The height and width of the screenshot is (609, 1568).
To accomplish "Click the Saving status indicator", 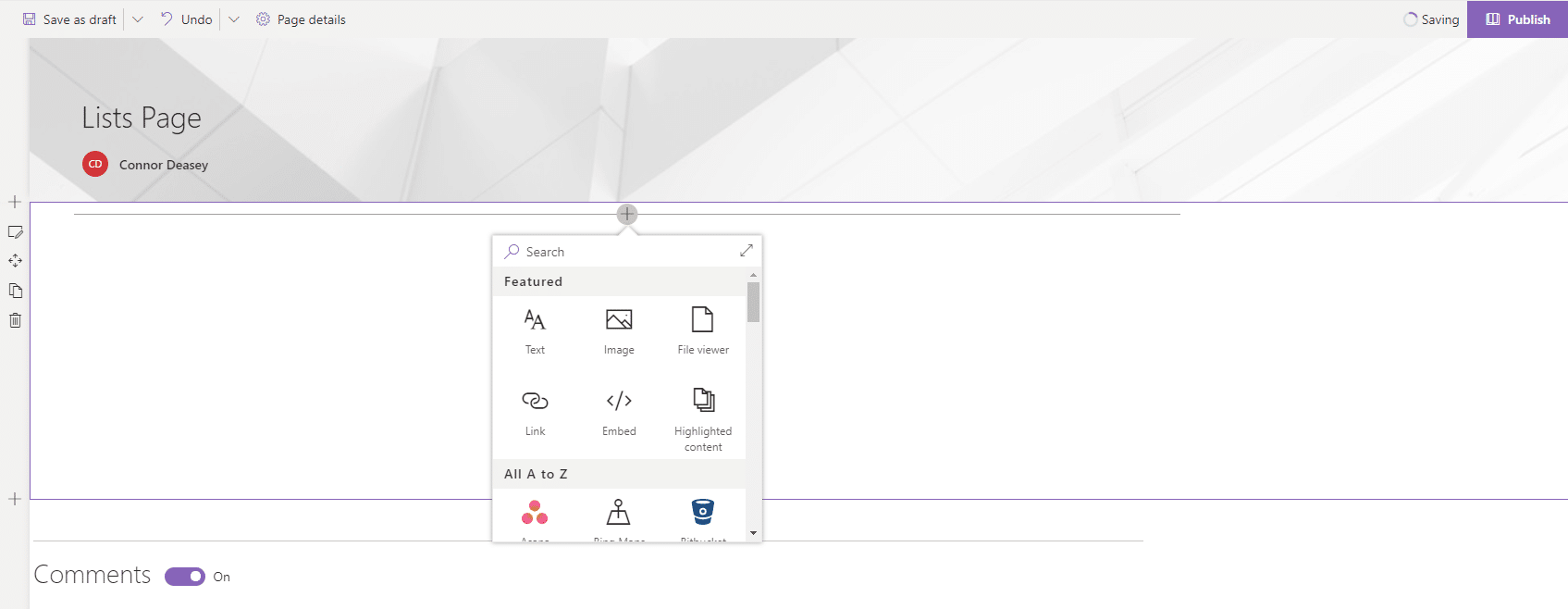I will click(1431, 19).
